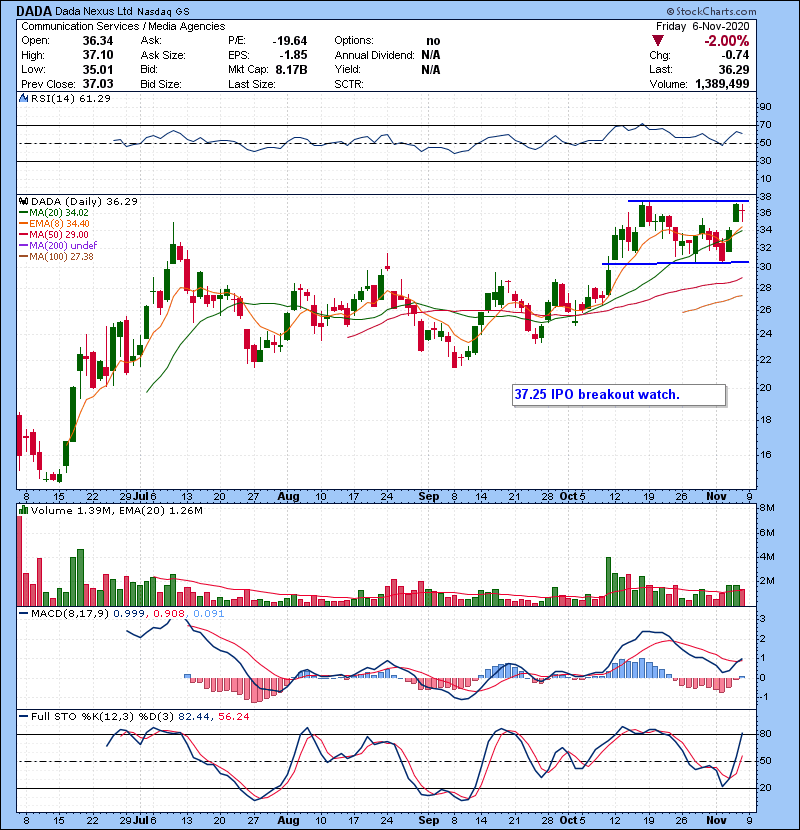Click the DADA candlestick legend icon
Screen dimensions: 800x830
click(23, 202)
